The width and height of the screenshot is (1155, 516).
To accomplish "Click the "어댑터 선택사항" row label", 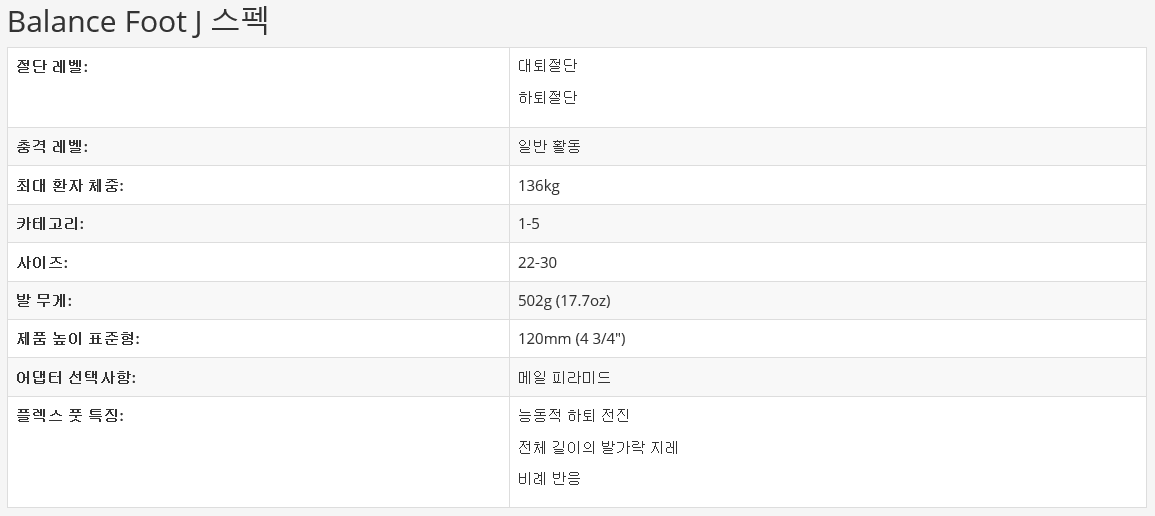I will pos(76,378).
